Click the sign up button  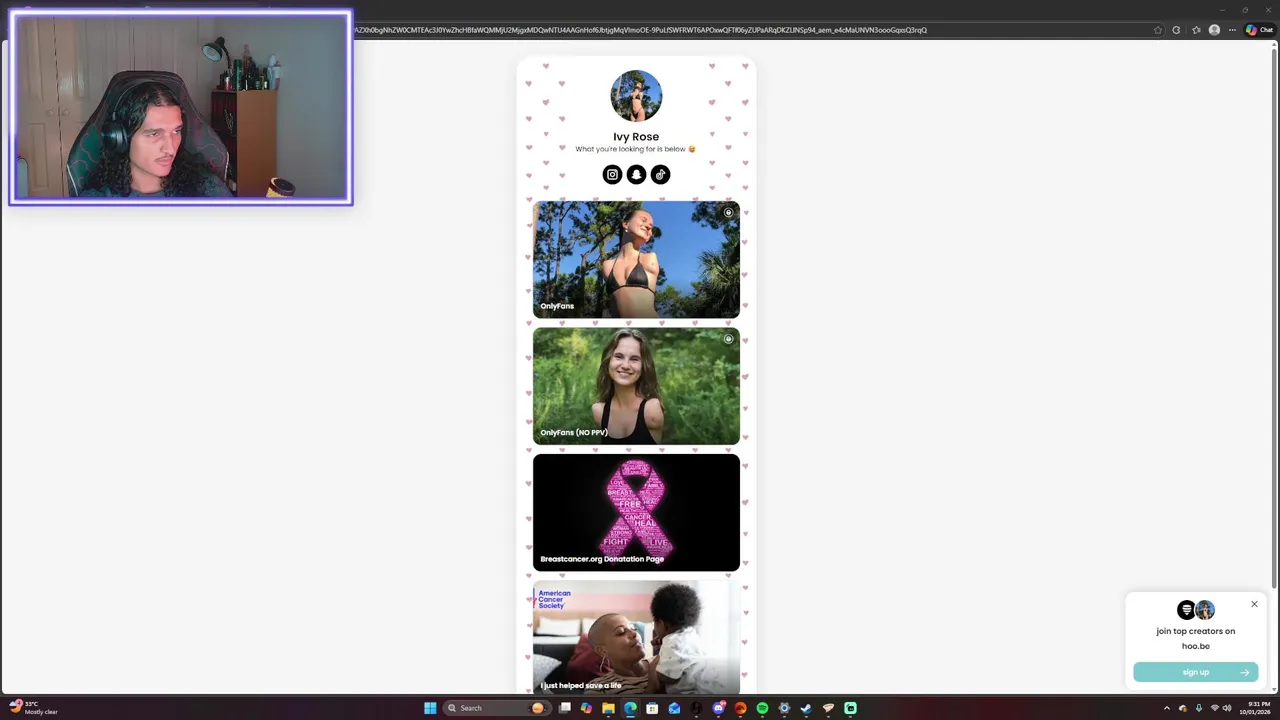click(1196, 672)
